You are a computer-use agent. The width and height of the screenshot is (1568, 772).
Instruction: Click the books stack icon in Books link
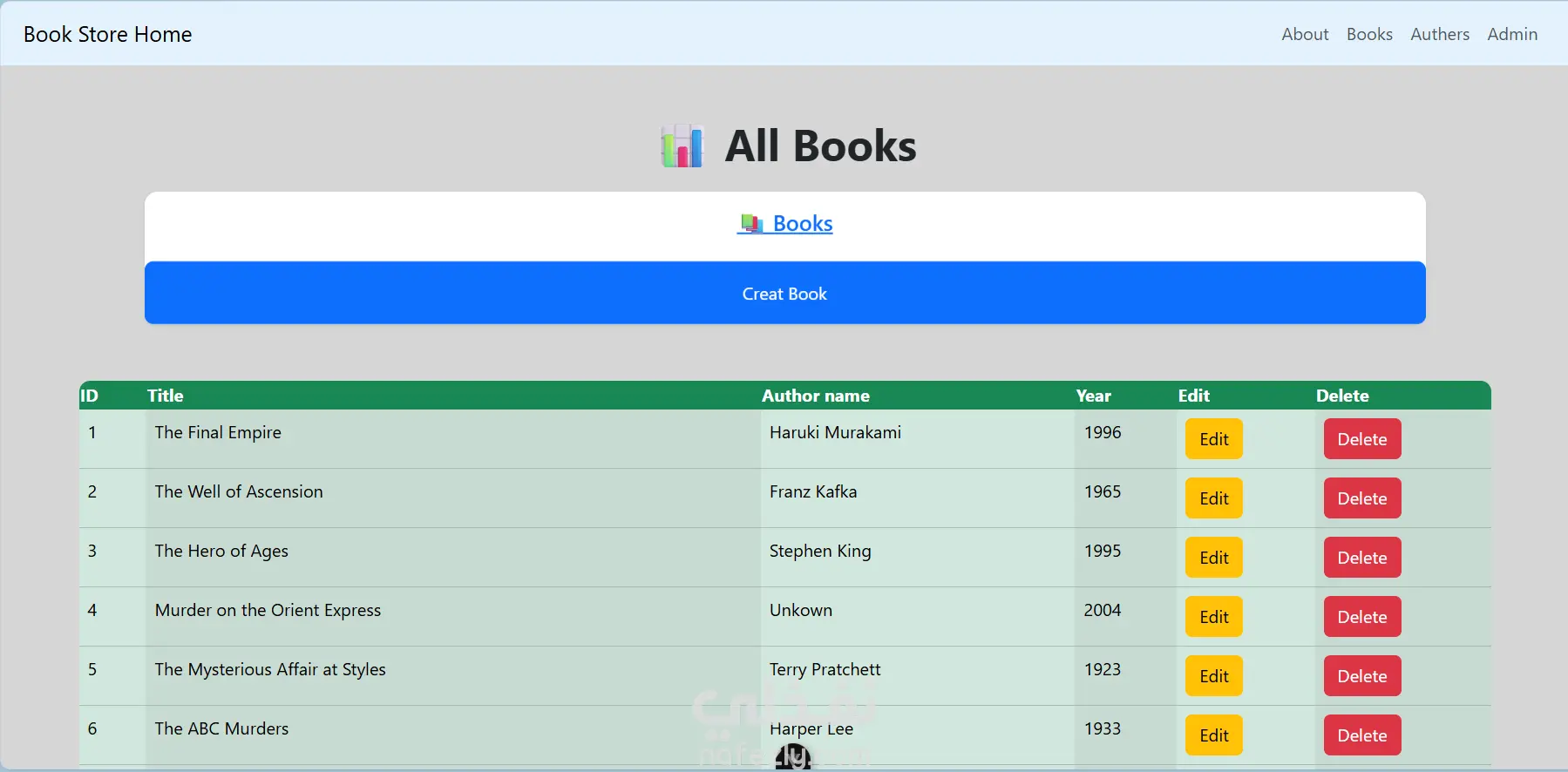coord(751,224)
